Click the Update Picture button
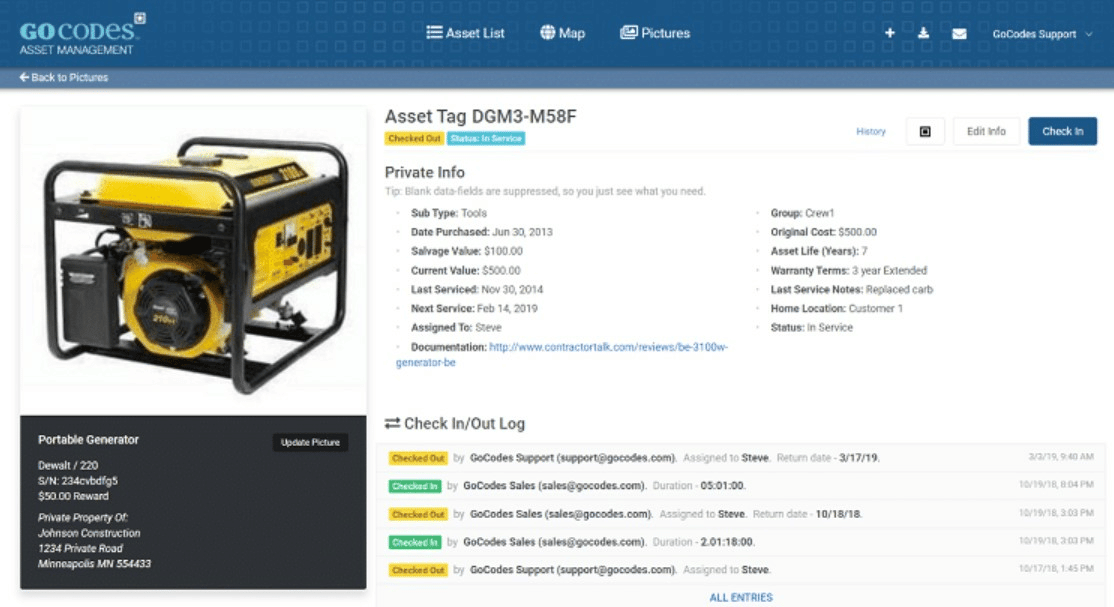The width and height of the screenshot is (1114, 607). coord(310,442)
